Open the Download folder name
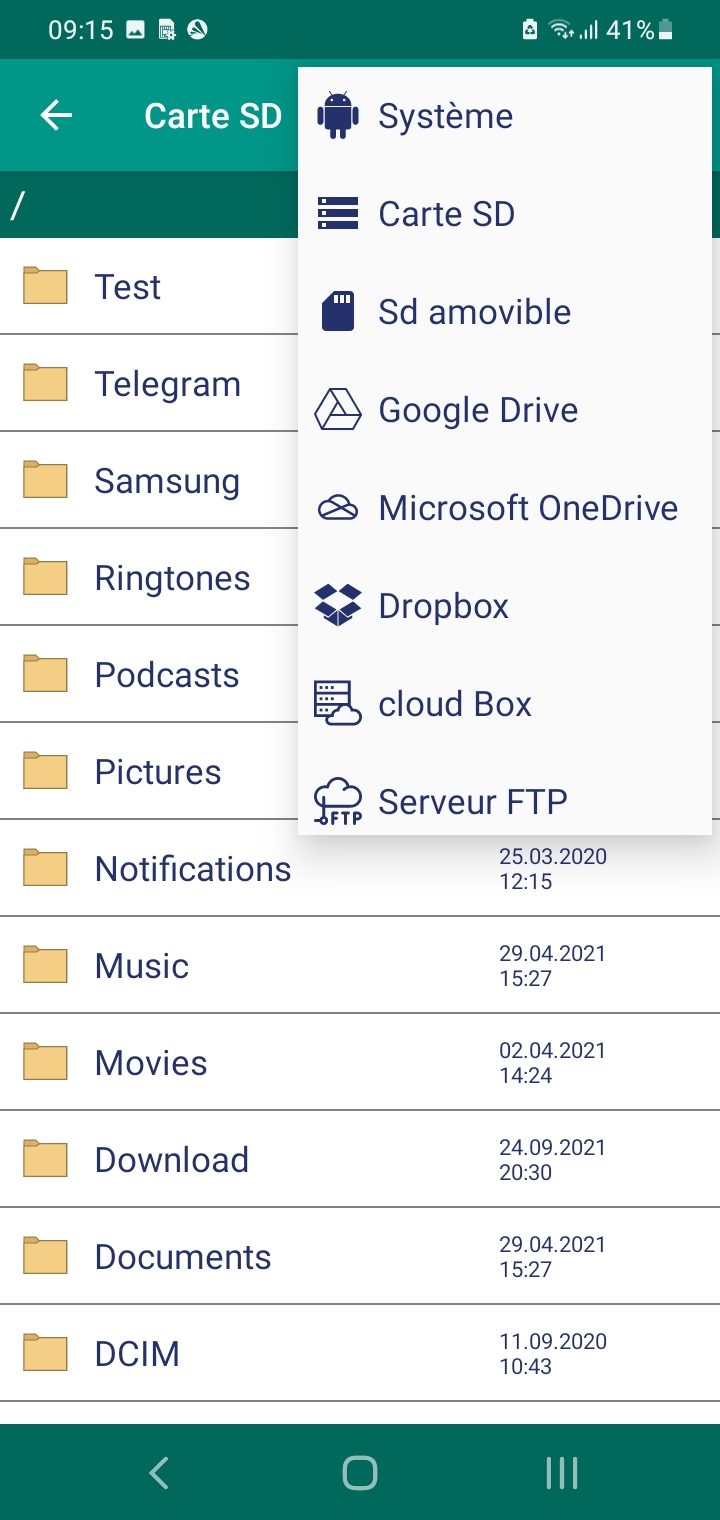The height and width of the screenshot is (1520, 720). [172, 1160]
